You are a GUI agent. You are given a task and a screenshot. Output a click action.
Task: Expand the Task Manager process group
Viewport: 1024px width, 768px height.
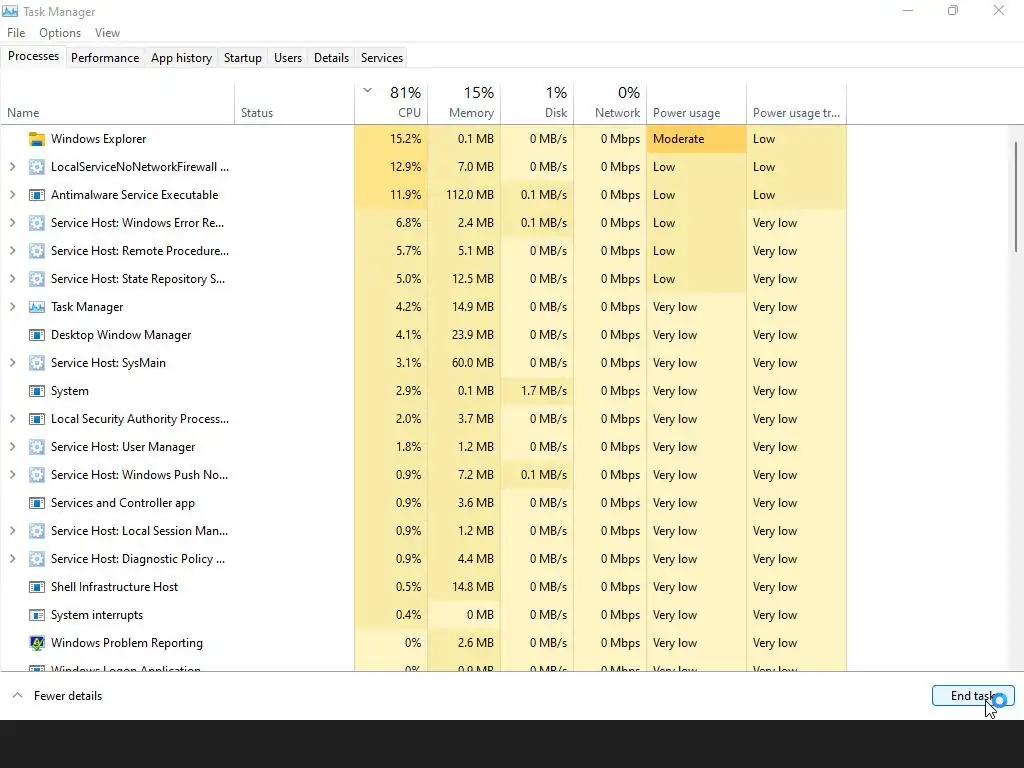[12, 307]
